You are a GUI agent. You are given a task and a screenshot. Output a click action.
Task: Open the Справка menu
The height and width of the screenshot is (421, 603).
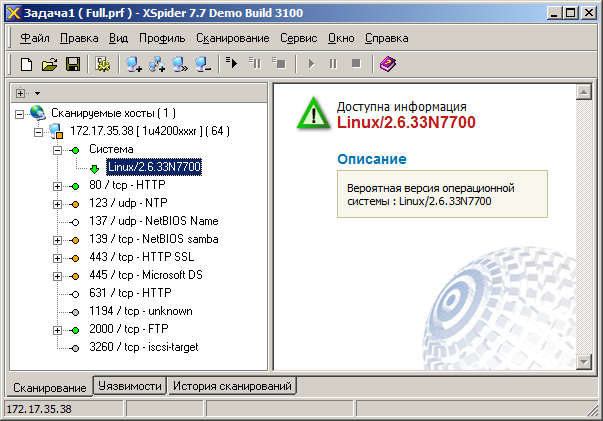pos(386,38)
